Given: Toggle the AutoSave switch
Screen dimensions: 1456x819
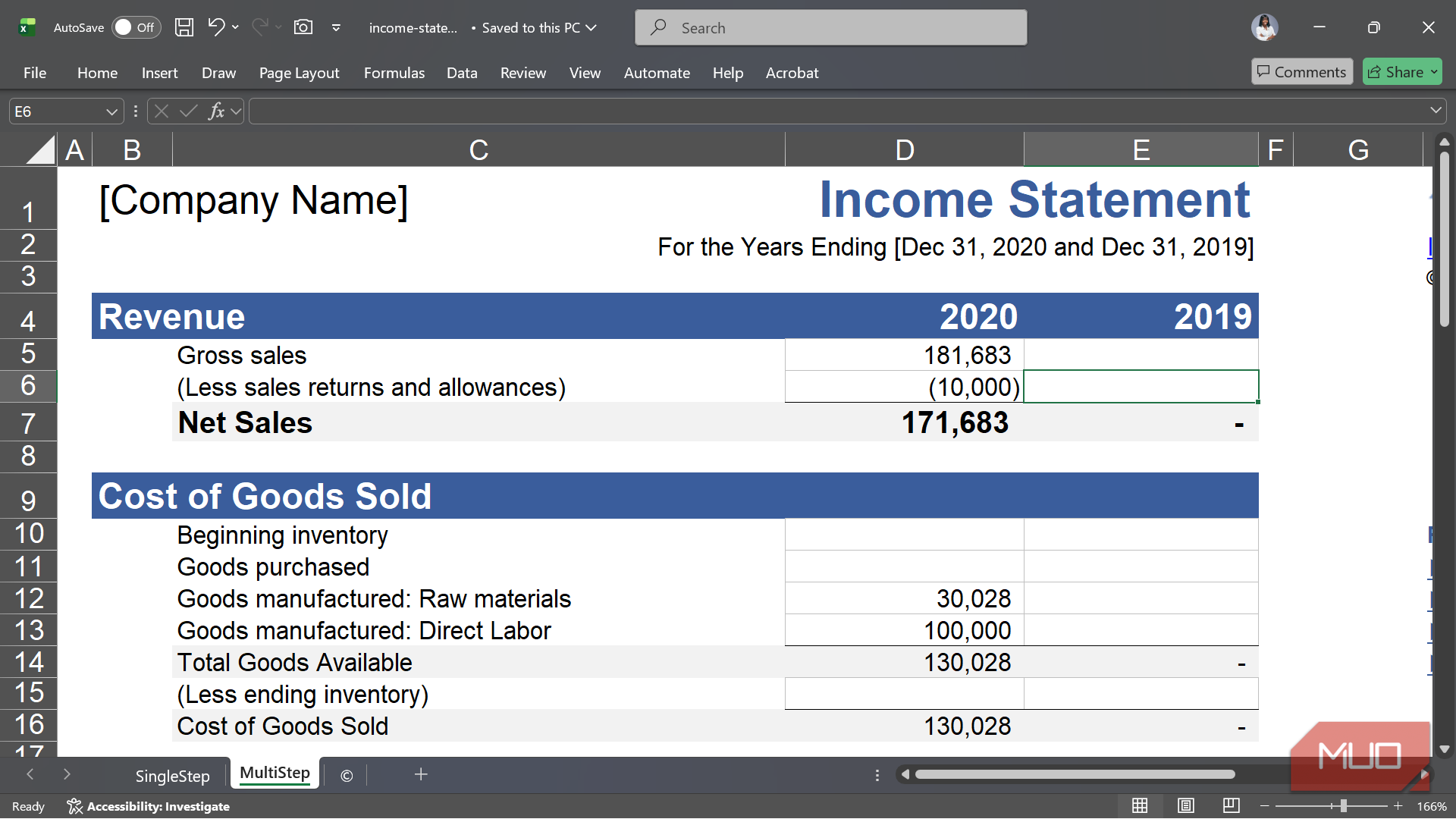Looking at the screenshot, I should click(136, 27).
